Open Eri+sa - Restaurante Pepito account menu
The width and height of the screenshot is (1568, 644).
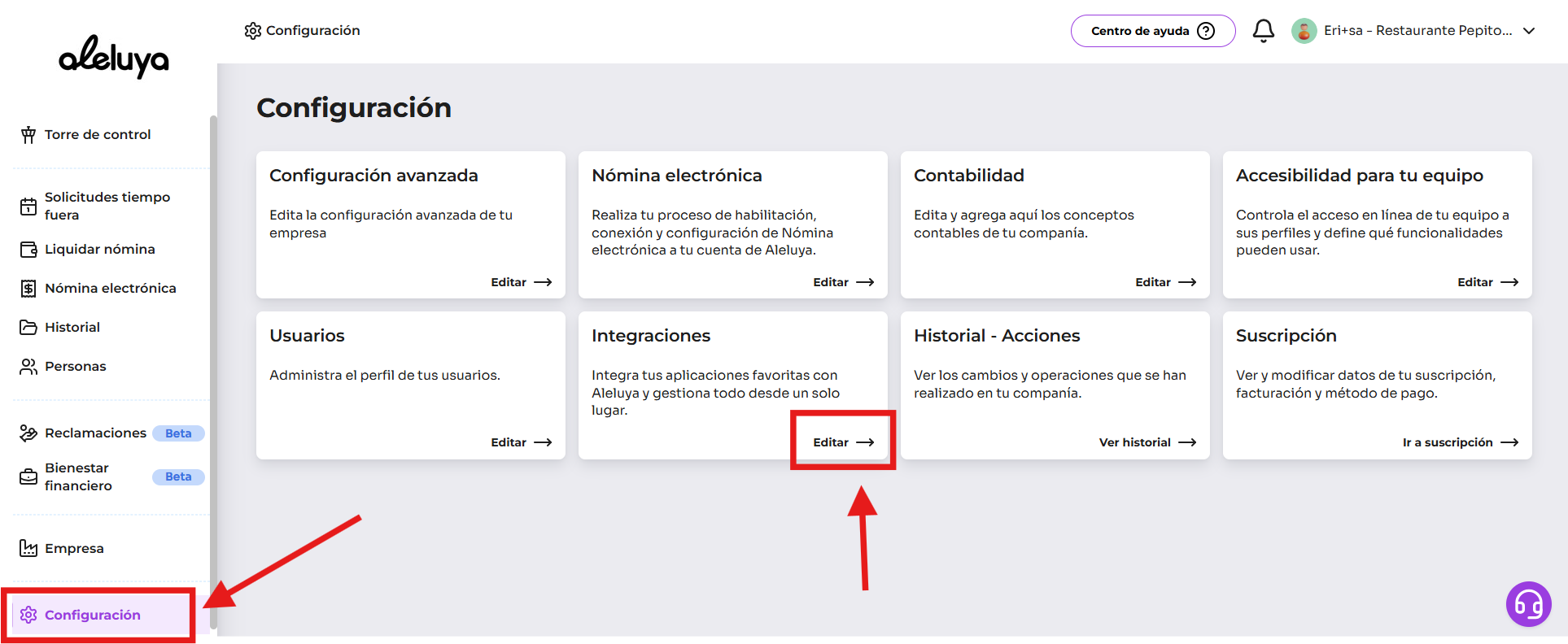[x=1414, y=31]
